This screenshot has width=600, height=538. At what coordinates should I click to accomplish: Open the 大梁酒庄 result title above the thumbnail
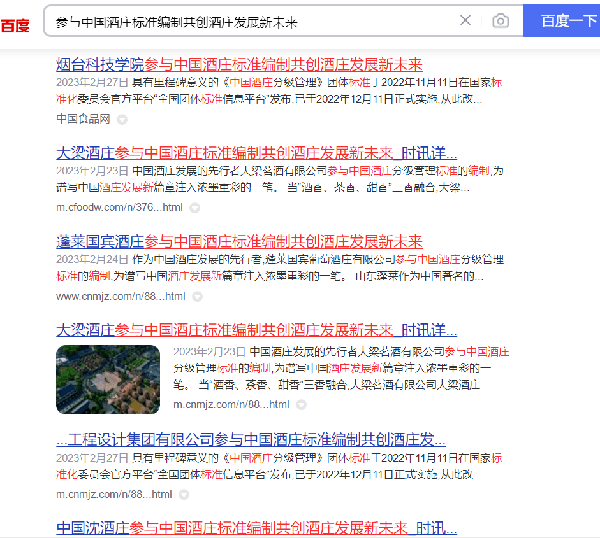pos(256,329)
